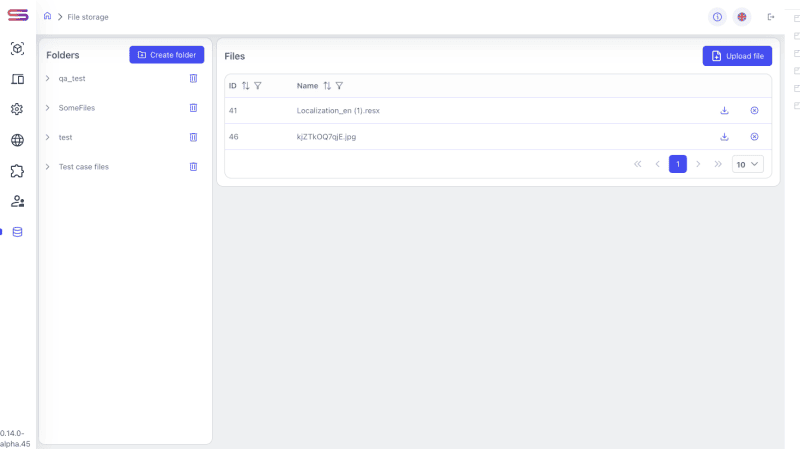Click the language flag icon
800x449 pixels.
[x=742, y=17]
